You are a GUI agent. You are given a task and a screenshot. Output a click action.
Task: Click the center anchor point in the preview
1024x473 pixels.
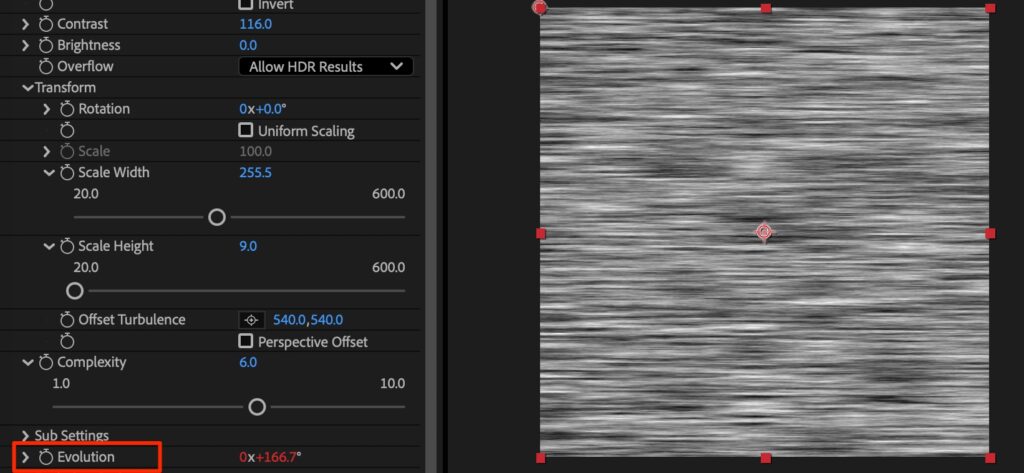765,232
